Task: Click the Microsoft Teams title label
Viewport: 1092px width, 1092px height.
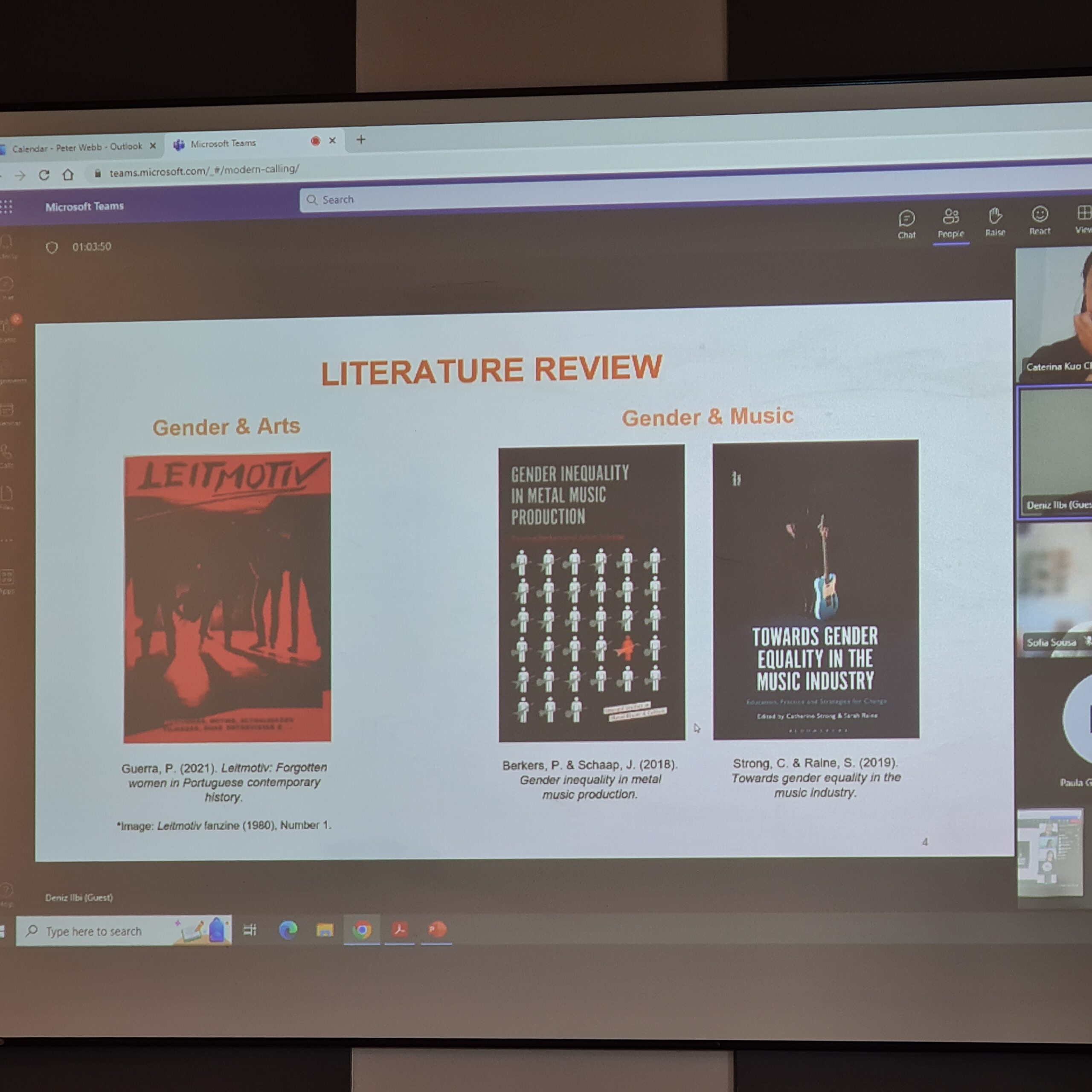Action: click(x=84, y=206)
